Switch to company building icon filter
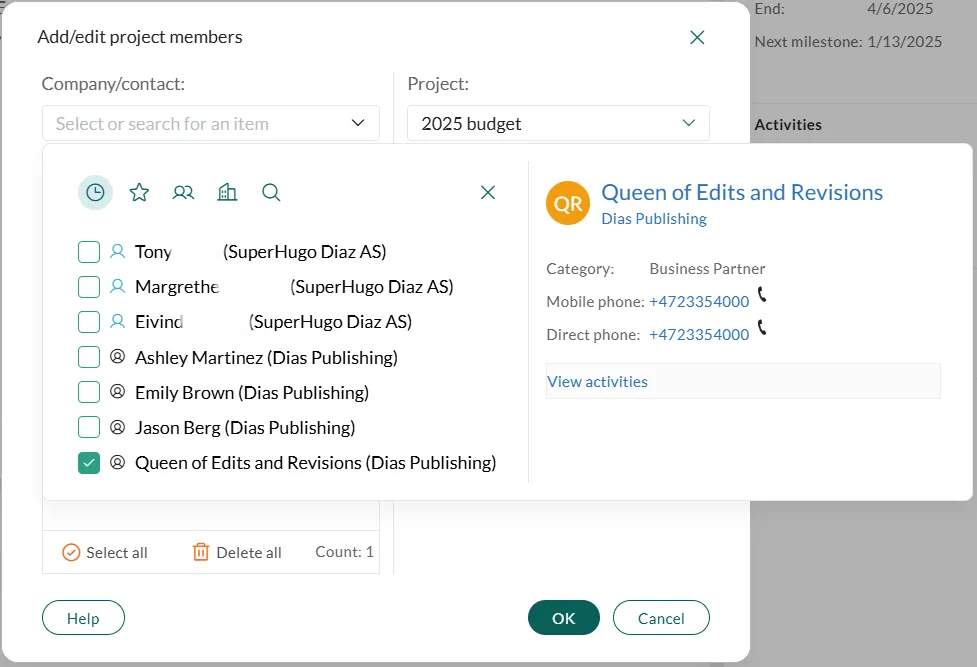Screen dimensions: 977x667 pyautogui.click(x=227, y=192)
